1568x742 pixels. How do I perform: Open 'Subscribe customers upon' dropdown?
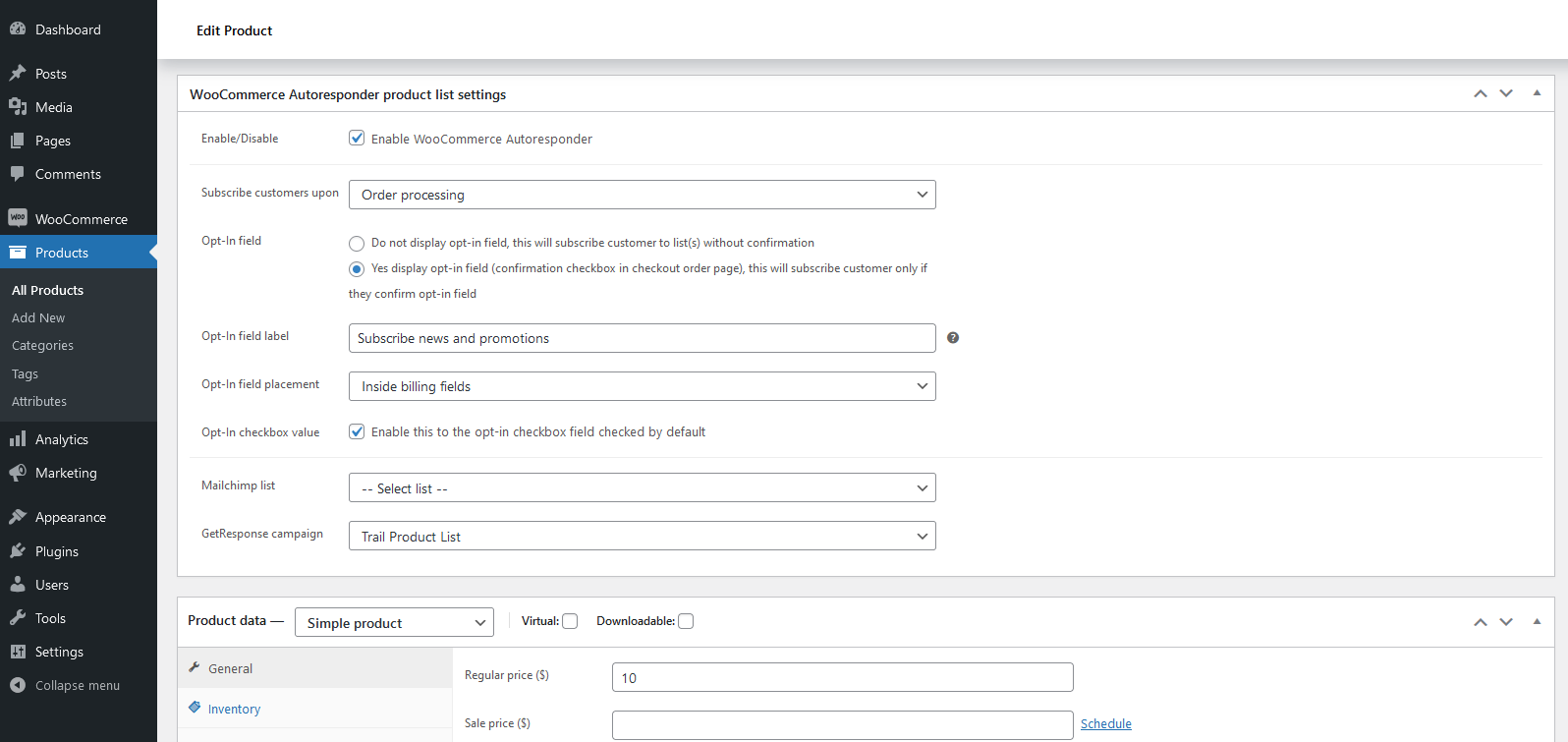click(642, 195)
